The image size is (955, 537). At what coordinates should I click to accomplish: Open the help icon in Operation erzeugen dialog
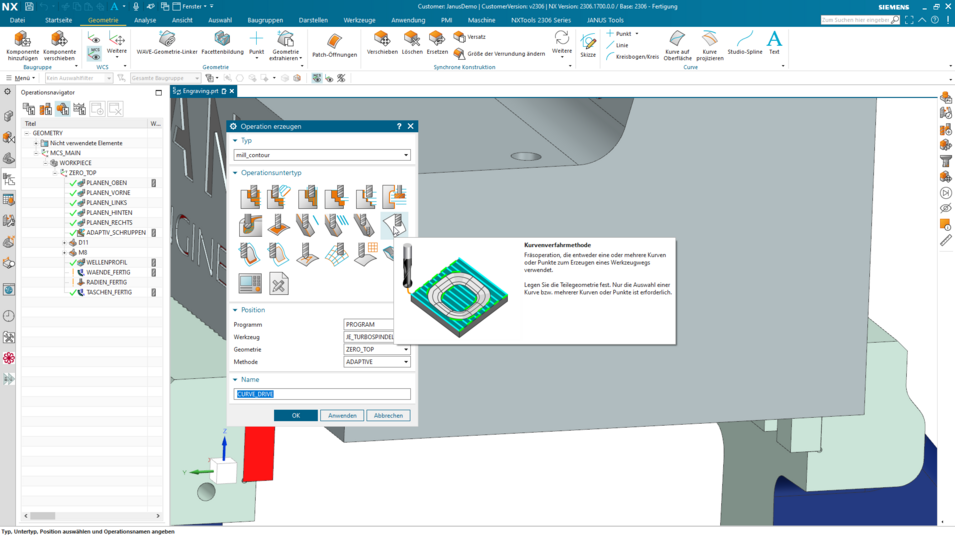pos(399,127)
